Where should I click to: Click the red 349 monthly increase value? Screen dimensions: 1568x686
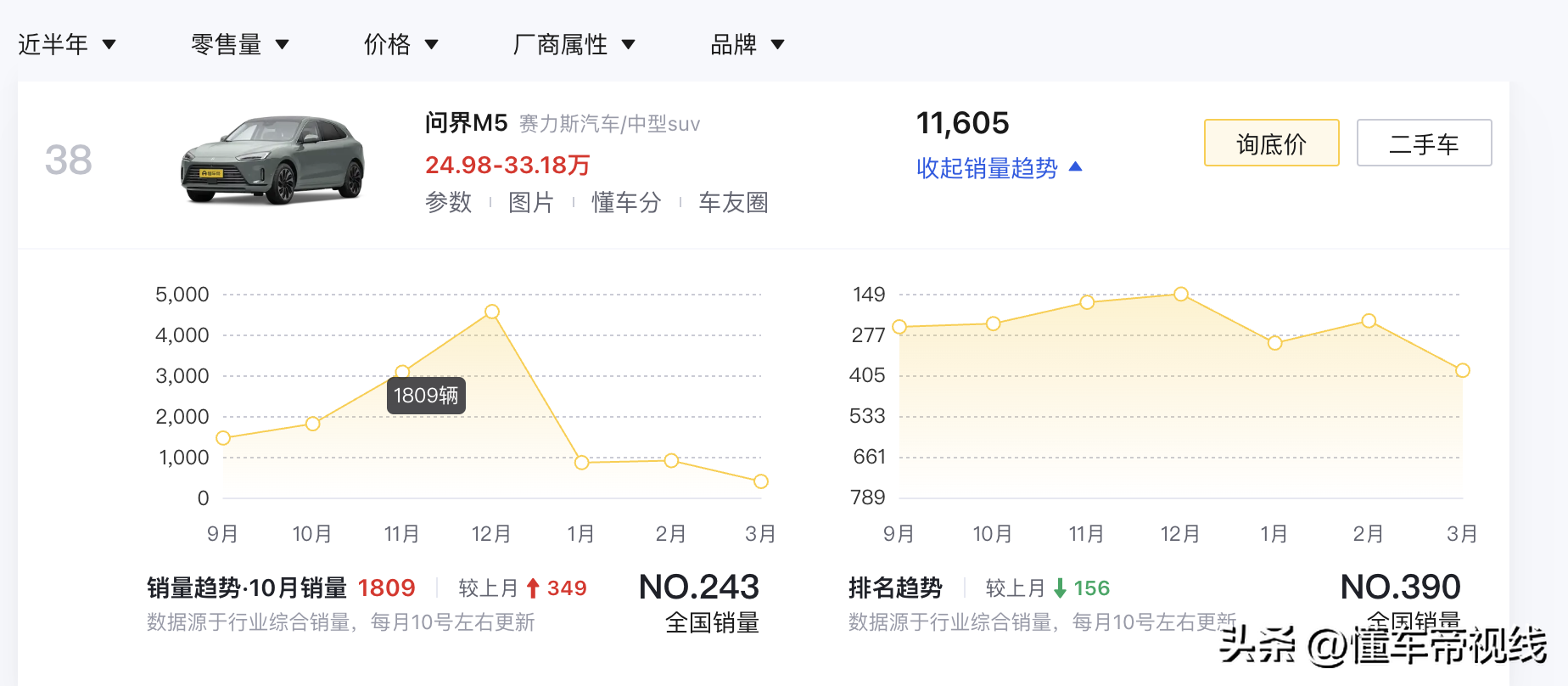[567, 588]
